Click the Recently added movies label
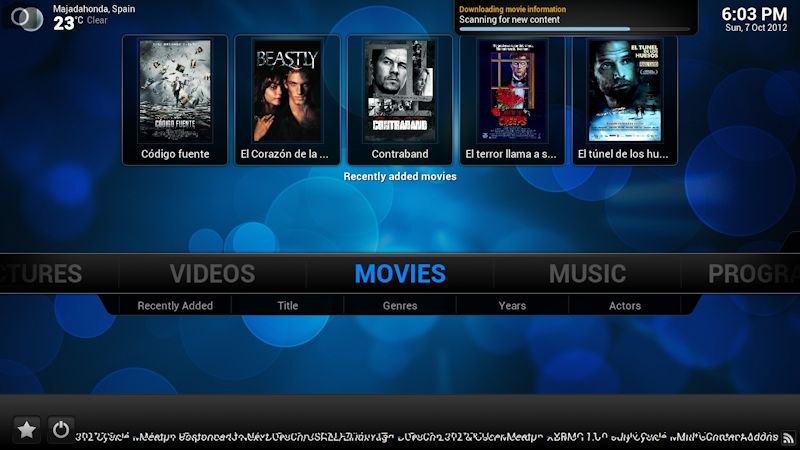This screenshot has width=800, height=450. [400, 177]
